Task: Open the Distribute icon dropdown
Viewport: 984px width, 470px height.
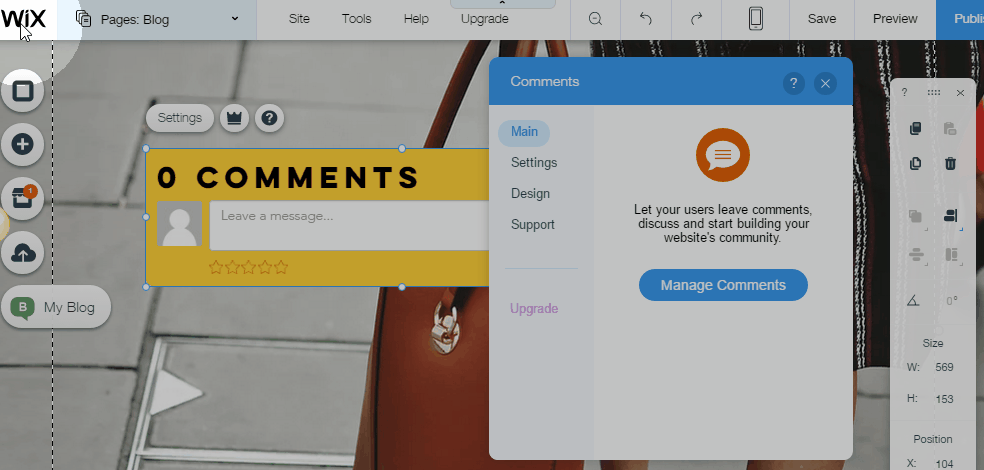Action: click(916, 255)
